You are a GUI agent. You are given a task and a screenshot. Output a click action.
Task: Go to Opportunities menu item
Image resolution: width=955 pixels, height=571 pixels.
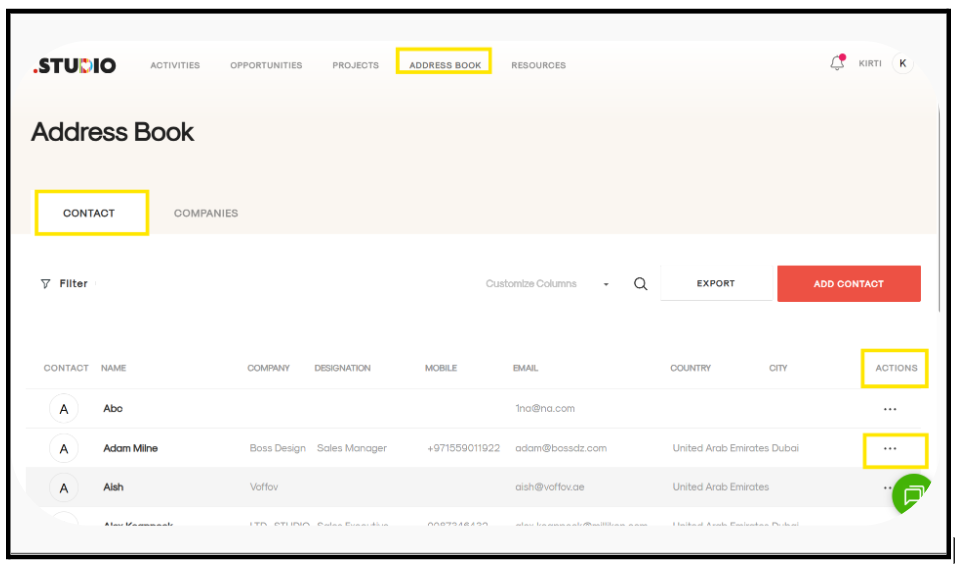click(266, 66)
